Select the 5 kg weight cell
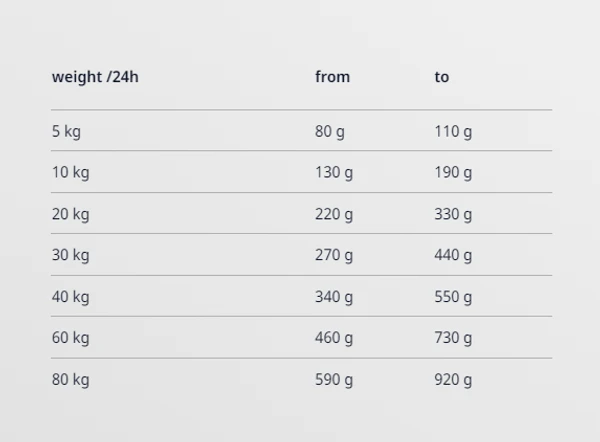This screenshot has height=442, width=600. [66, 131]
